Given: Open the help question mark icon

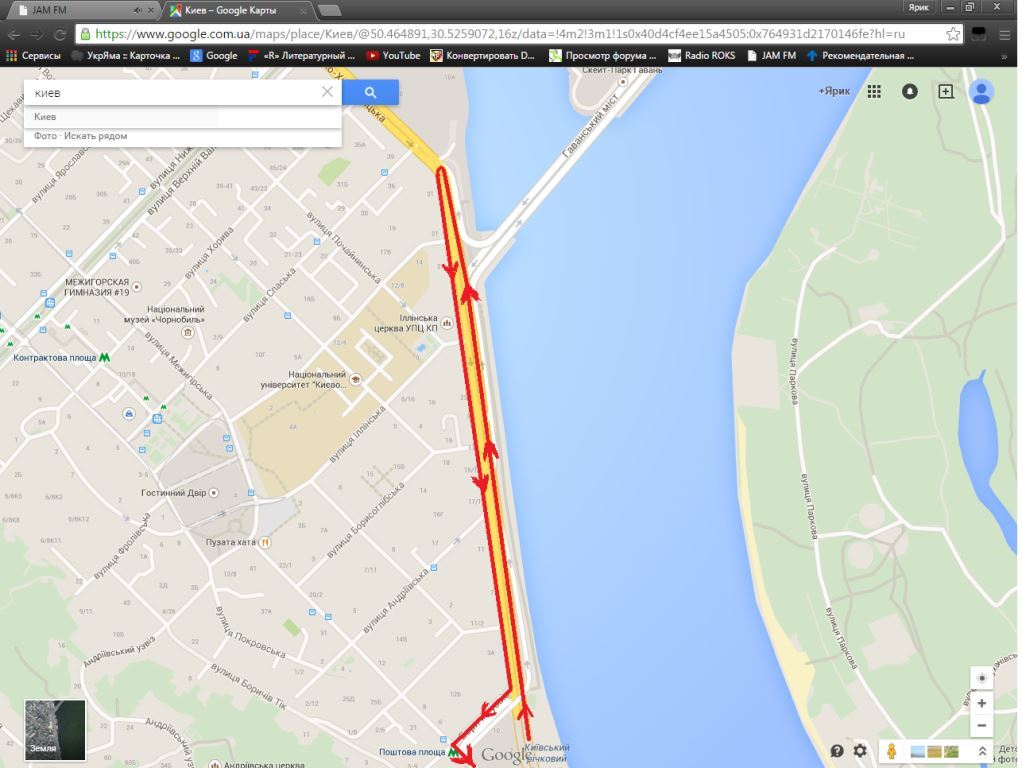Looking at the screenshot, I should (x=837, y=751).
